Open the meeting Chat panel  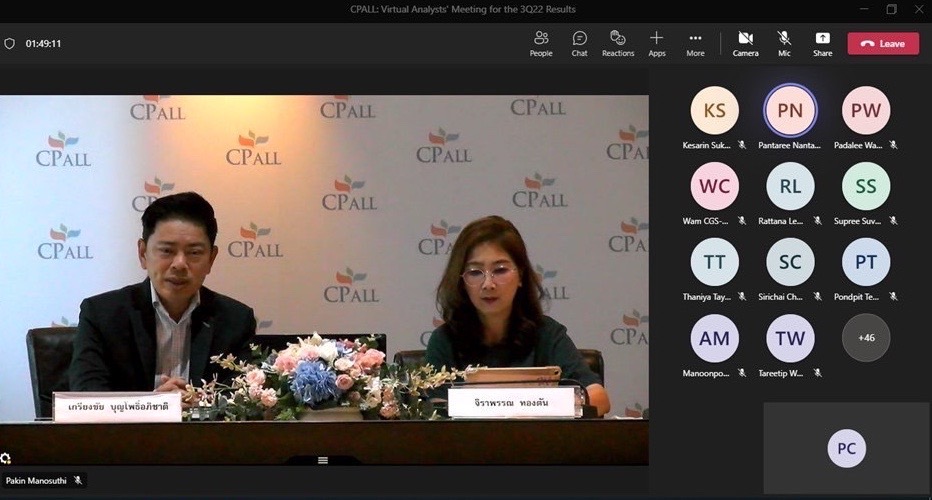(x=579, y=43)
